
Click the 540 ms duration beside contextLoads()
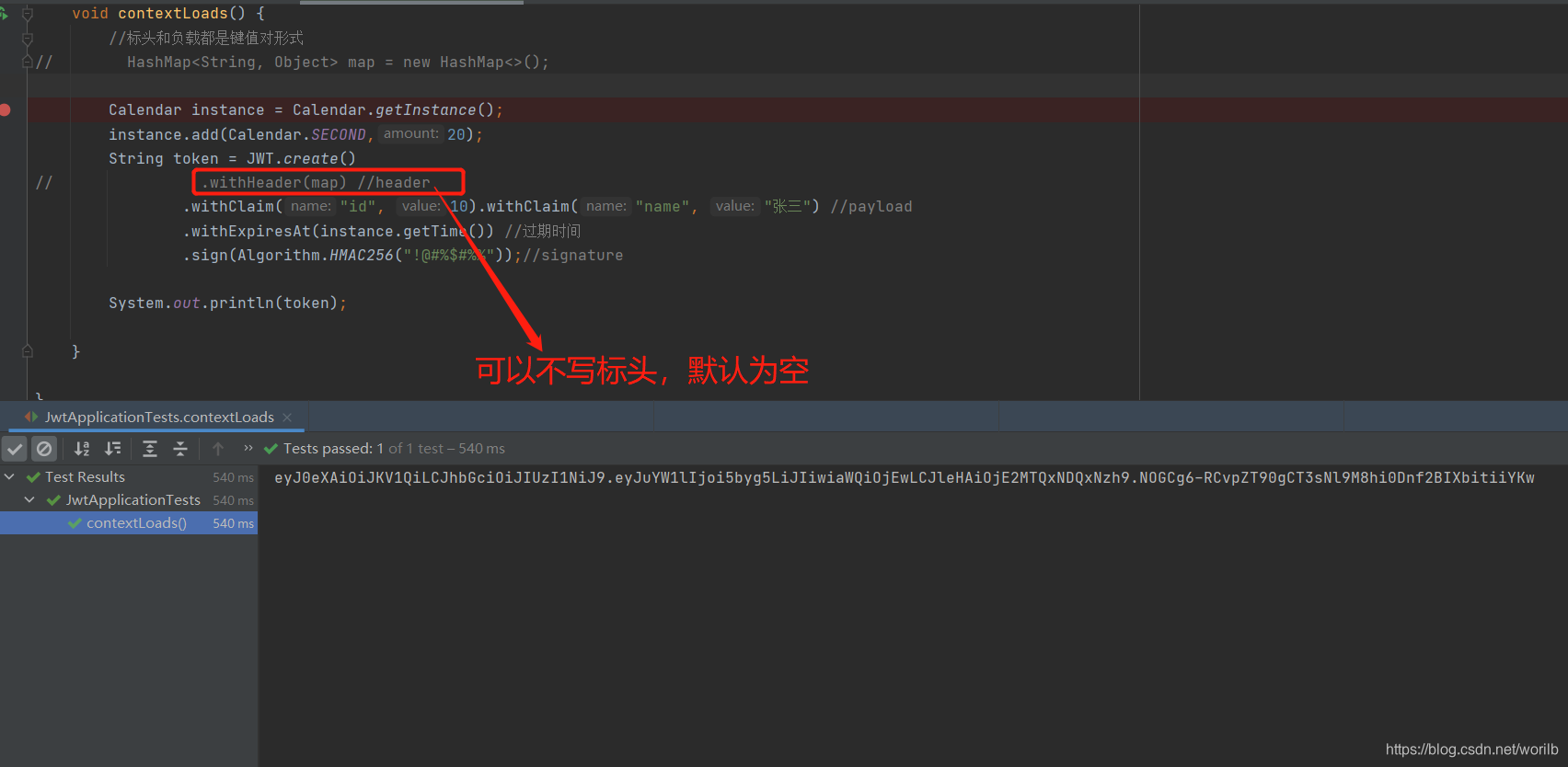pos(233,523)
